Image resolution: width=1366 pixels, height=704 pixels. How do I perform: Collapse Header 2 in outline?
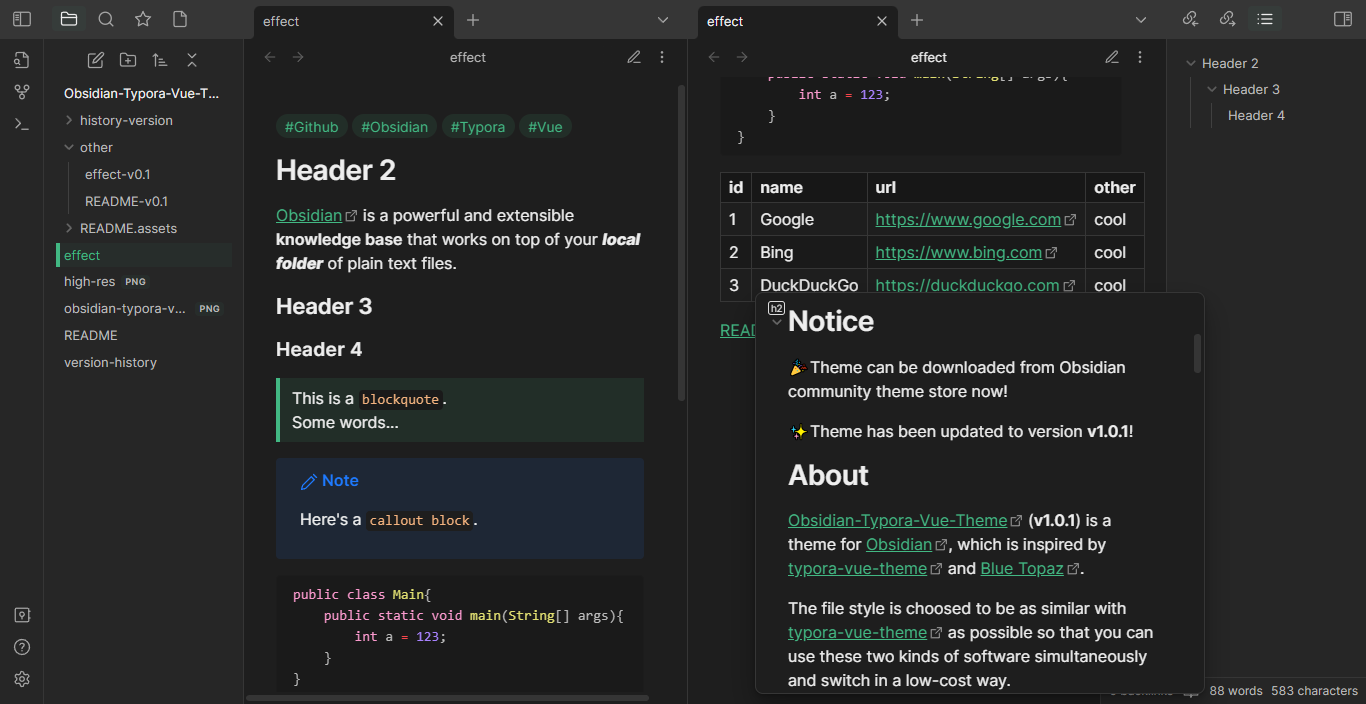click(1191, 63)
